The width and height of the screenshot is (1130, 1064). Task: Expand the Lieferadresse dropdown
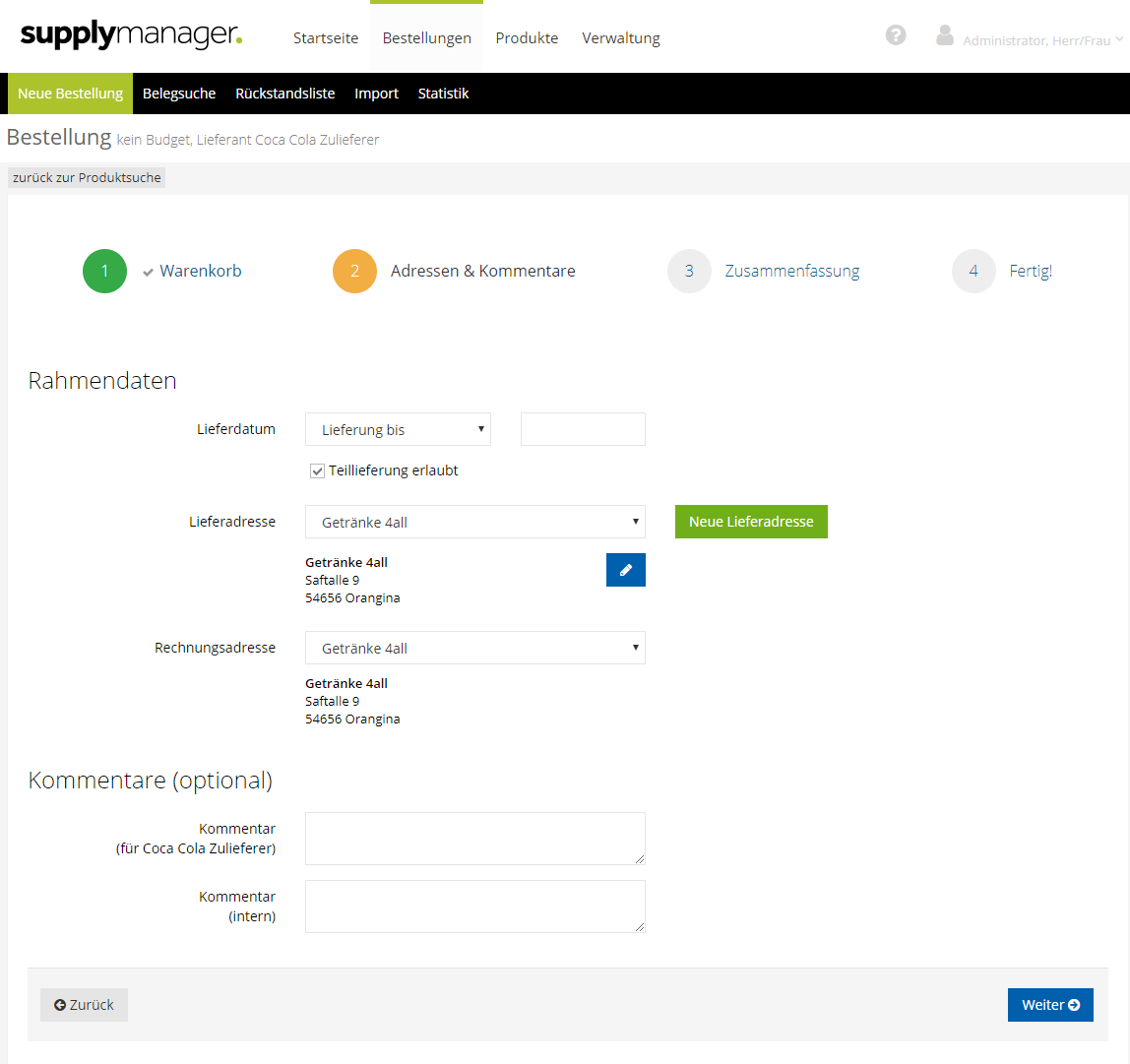(474, 523)
